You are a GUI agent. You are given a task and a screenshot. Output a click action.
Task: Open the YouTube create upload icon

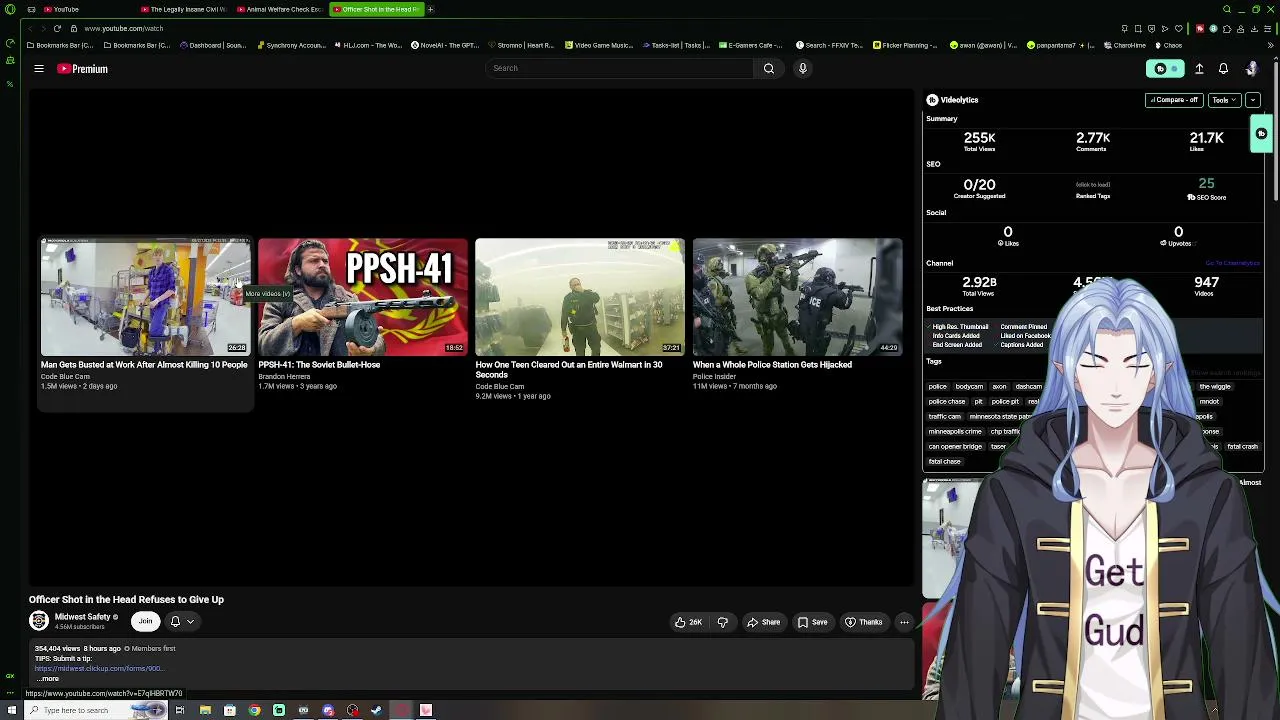point(1199,69)
